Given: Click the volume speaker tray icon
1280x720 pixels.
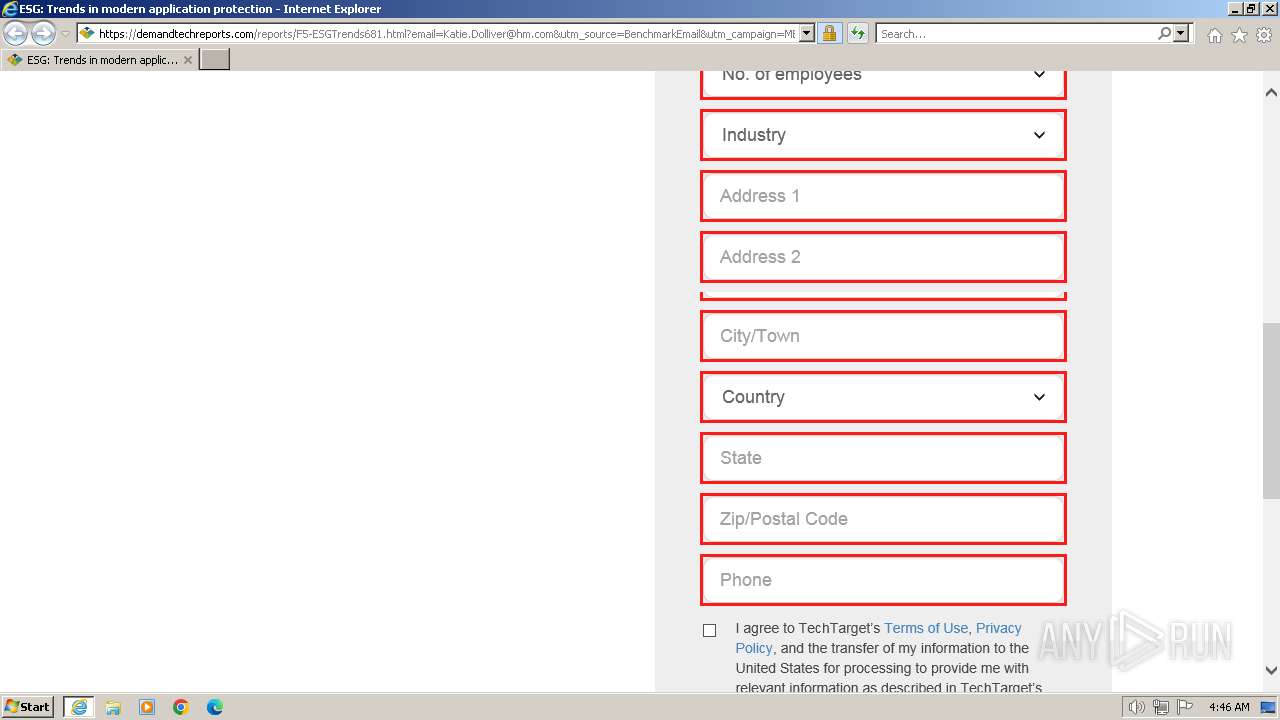Looking at the screenshot, I should pos(1137,707).
